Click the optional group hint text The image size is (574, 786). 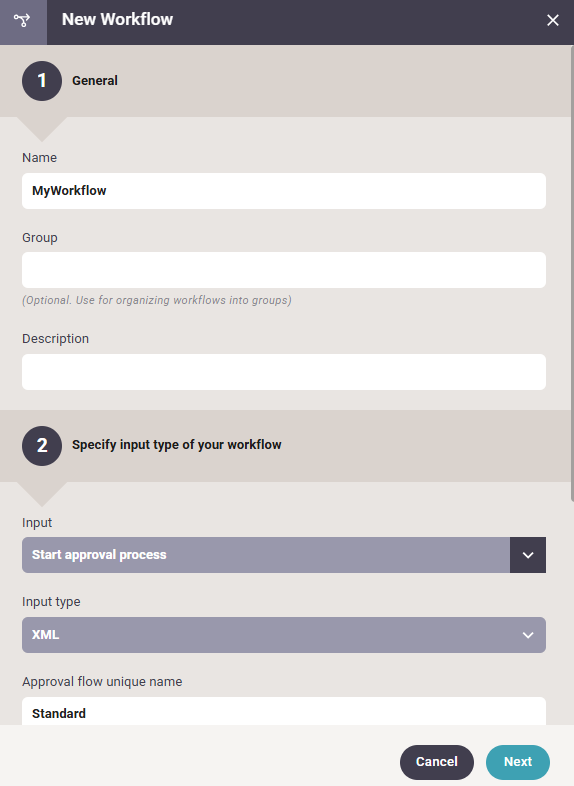(157, 300)
